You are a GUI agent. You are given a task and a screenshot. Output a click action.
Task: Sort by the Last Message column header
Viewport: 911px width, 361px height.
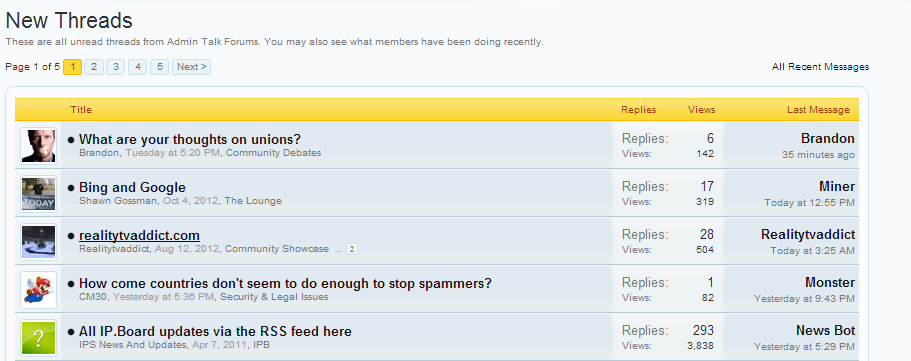[x=818, y=110]
